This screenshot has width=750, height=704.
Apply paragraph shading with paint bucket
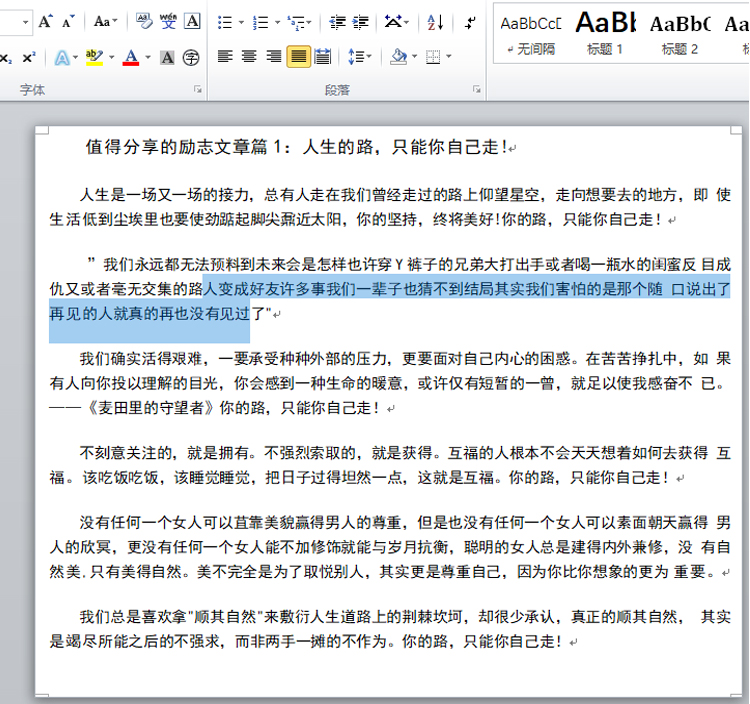point(398,56)
